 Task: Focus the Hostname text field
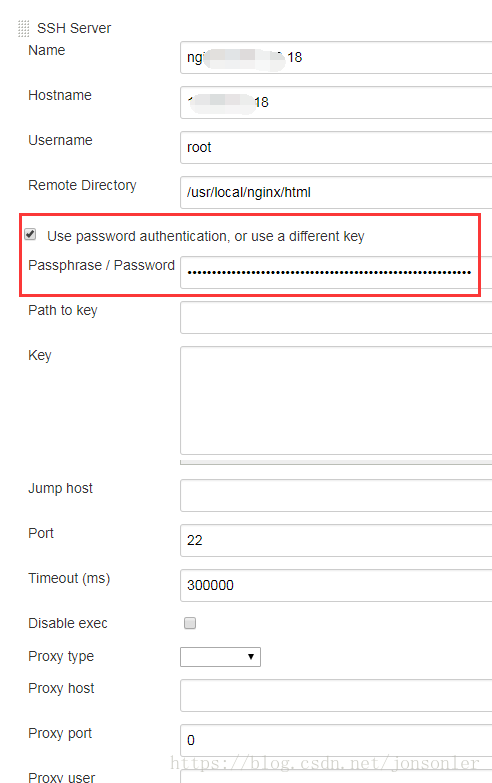point(336,102)
